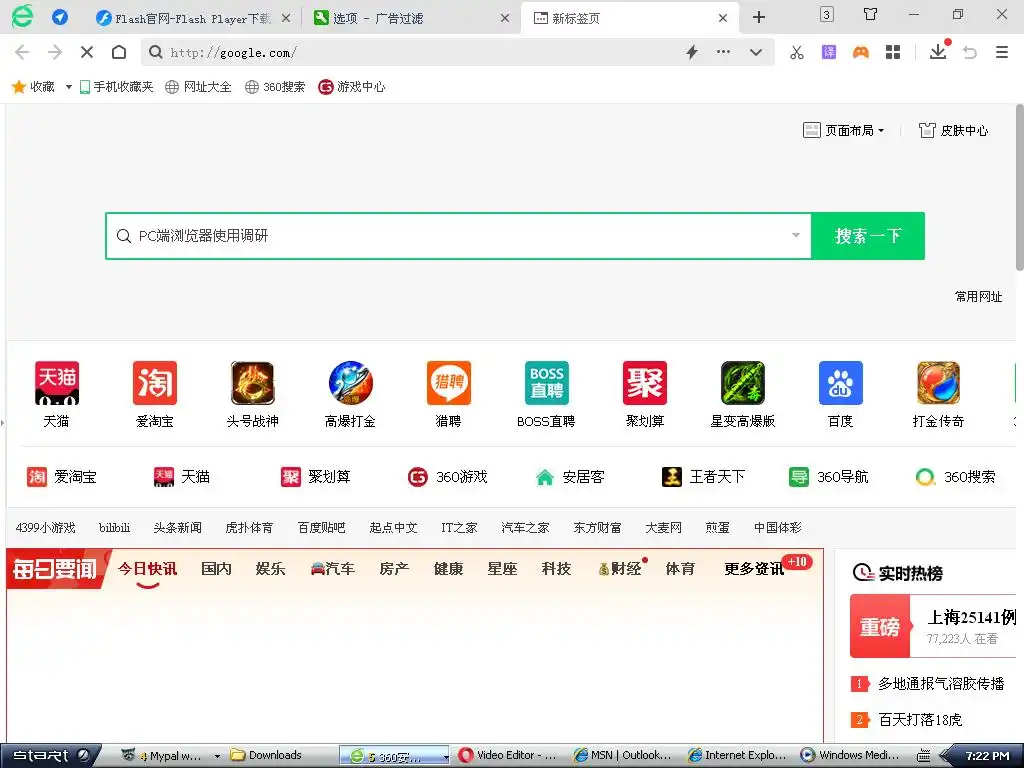
Task: Switch to Flash官网 tab
Action: (193, 18)
